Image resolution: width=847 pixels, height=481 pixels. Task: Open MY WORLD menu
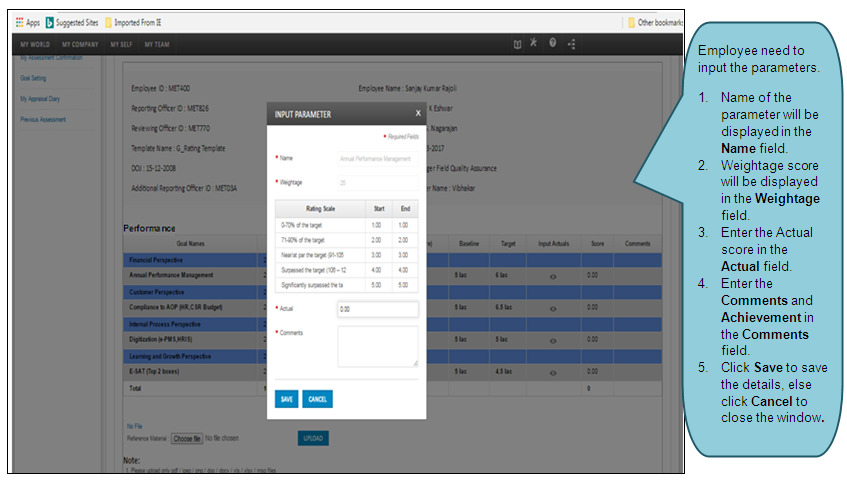(35, 44)
